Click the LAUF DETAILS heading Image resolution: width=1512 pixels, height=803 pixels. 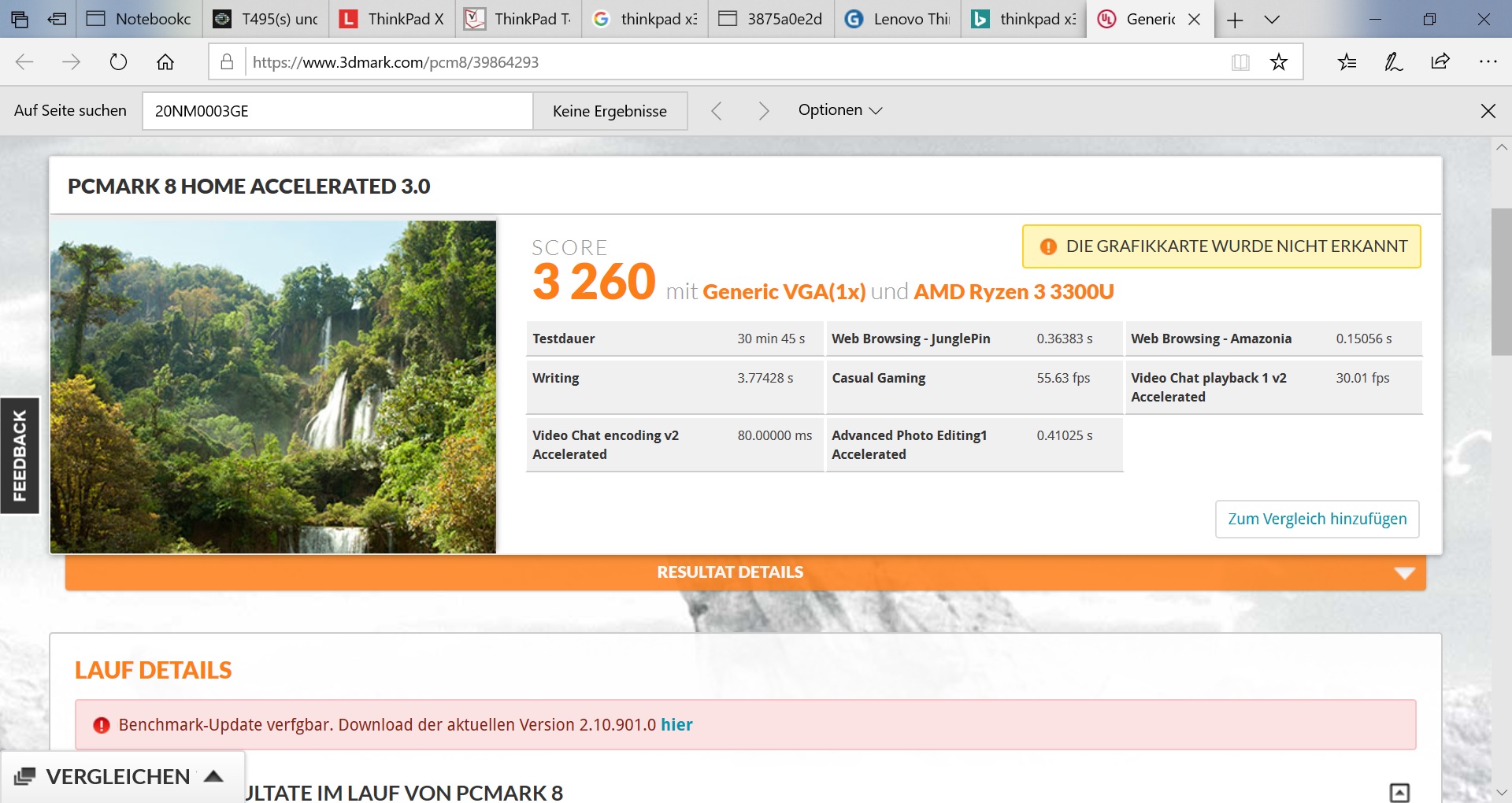tap(154, 670)
